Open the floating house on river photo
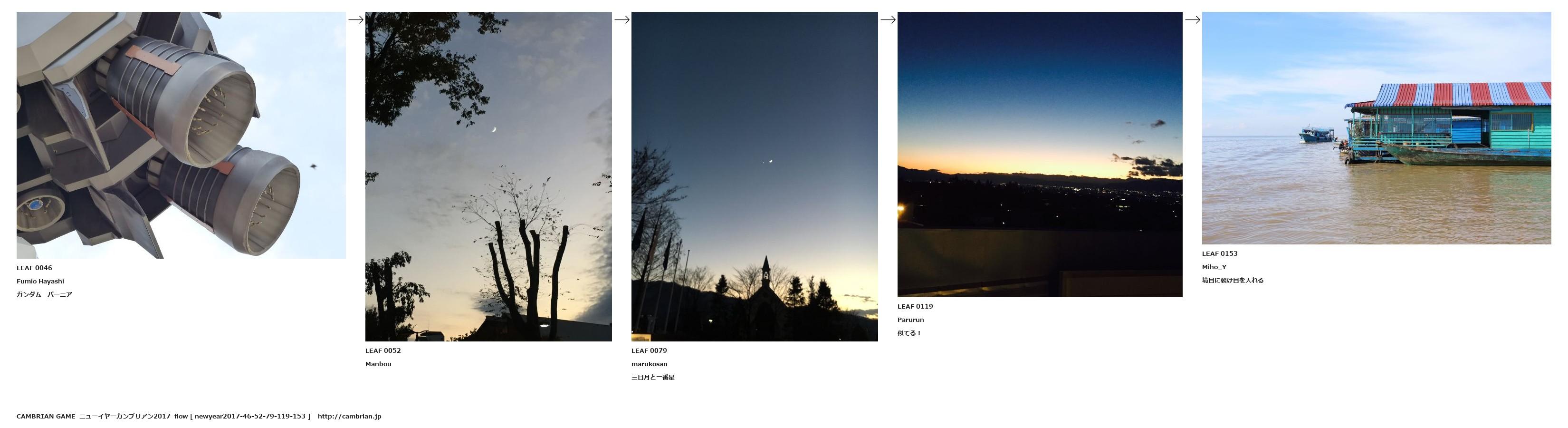1568x428 pixels. point(1377,128)
